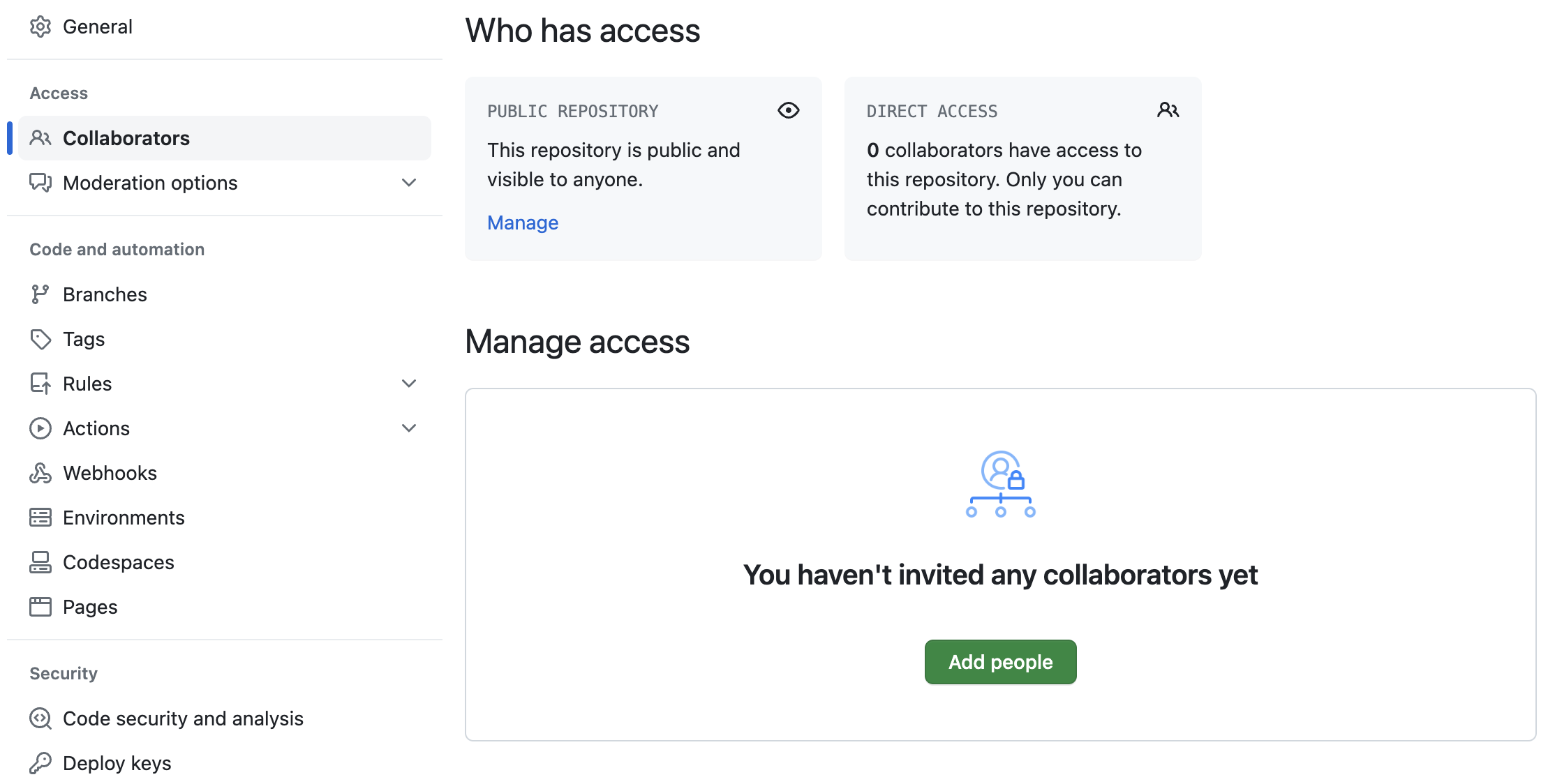The height and width of the screenshot is (784, 1548).
Task: Click the eye icon on Public Repository card
Action: (x=788, y=110)
